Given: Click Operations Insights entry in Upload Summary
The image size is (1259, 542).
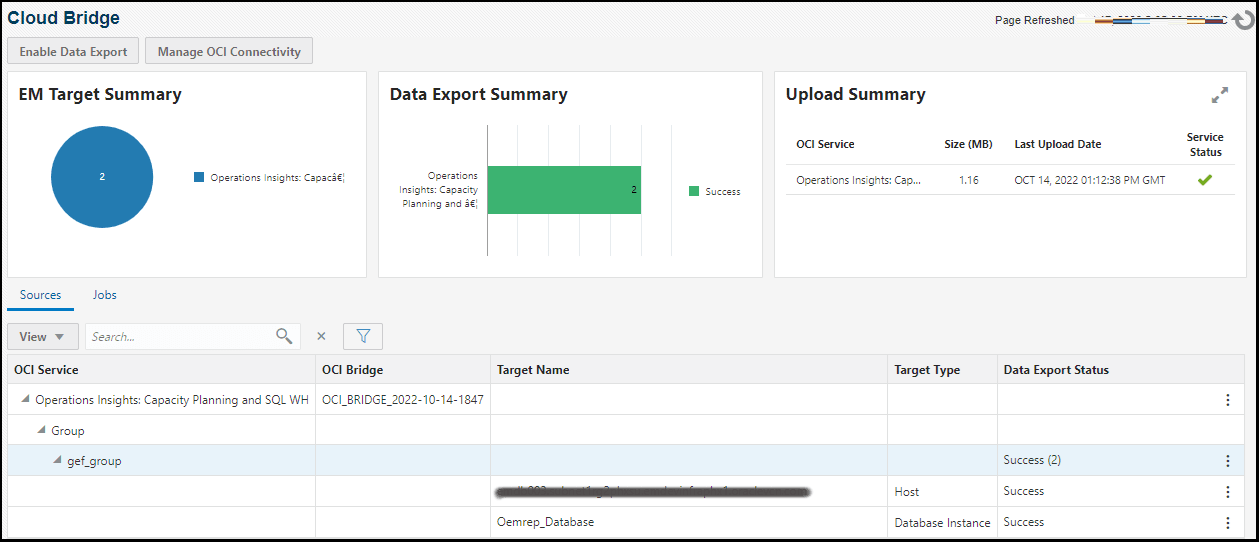Looking at the screenshot, I should point(858,181).
